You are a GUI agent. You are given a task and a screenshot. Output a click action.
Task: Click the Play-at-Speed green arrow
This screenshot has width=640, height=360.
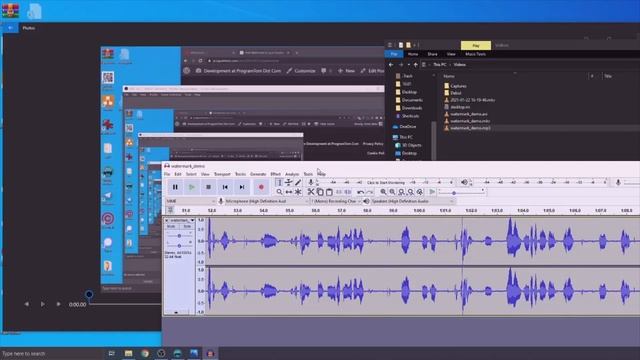(432, 192)
